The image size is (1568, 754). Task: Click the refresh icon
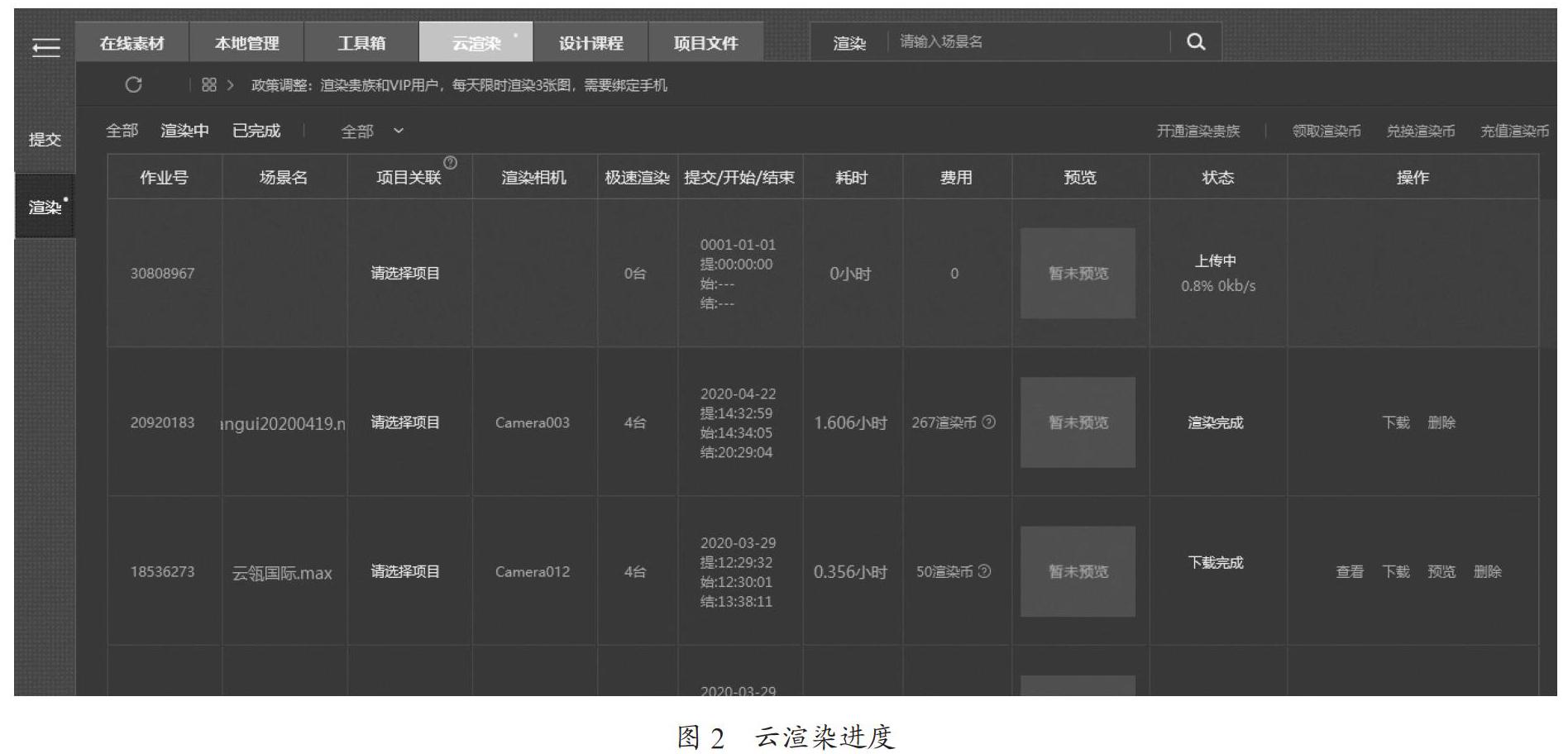click(x=133, y=84)
